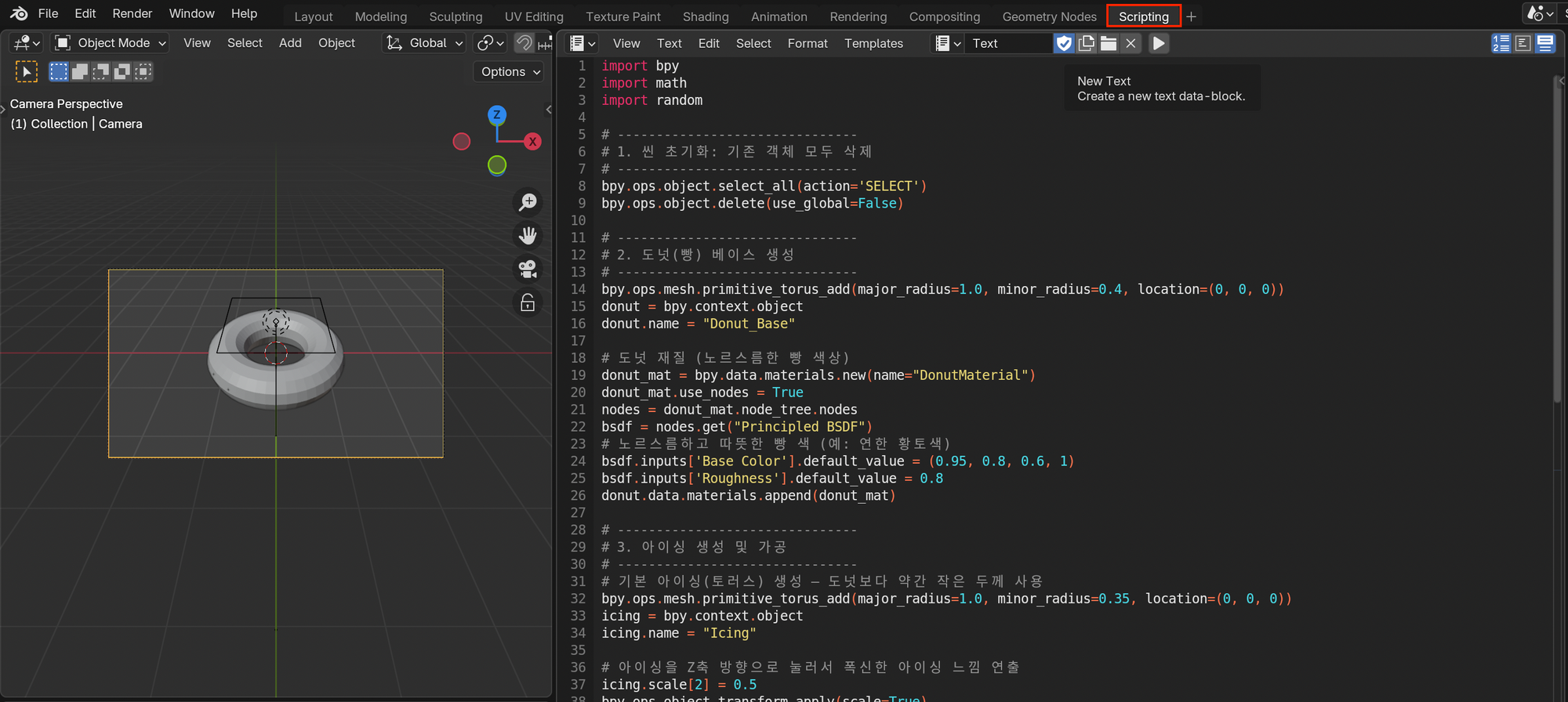Click the Blender logo icon
1568x702 pixels.
coord(19,13)
